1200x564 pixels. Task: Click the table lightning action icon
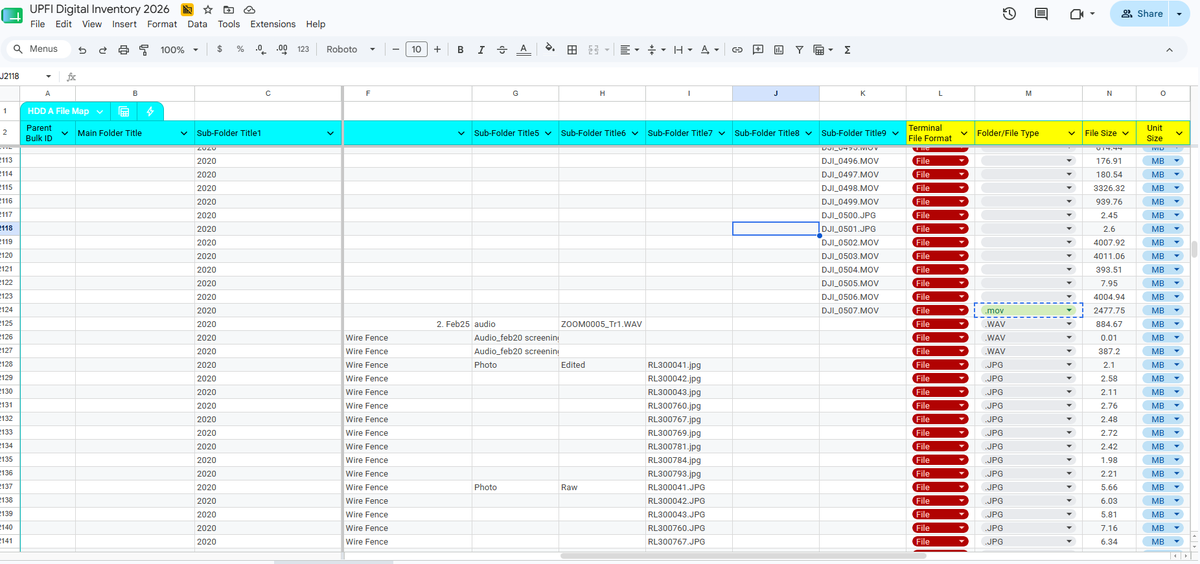pos(150,111)
